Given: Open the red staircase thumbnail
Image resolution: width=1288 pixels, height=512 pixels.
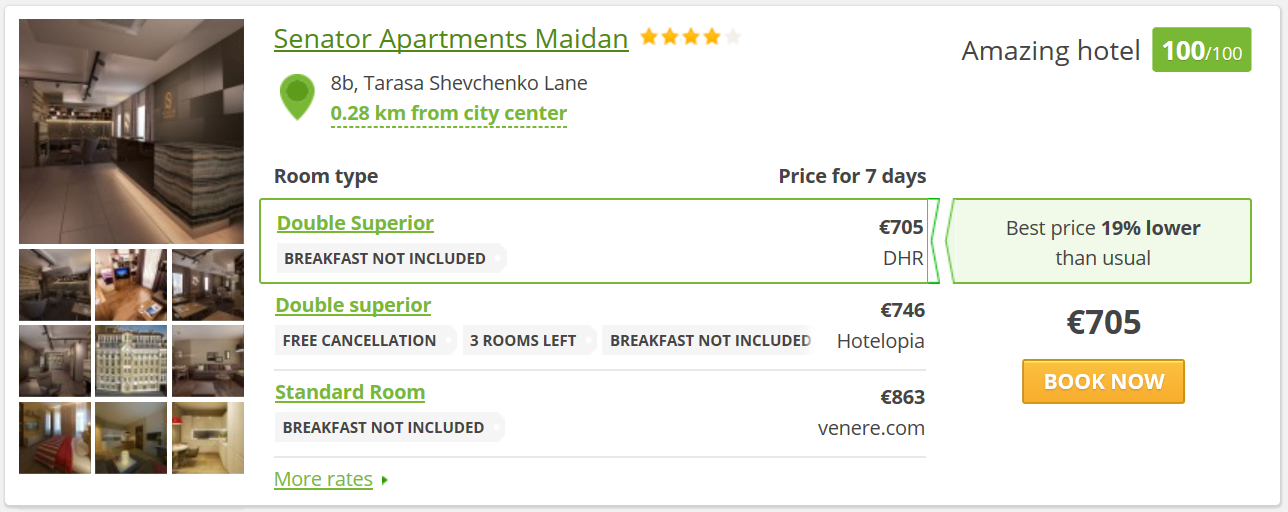Looking at the screenshot, I should click(55, 438).
